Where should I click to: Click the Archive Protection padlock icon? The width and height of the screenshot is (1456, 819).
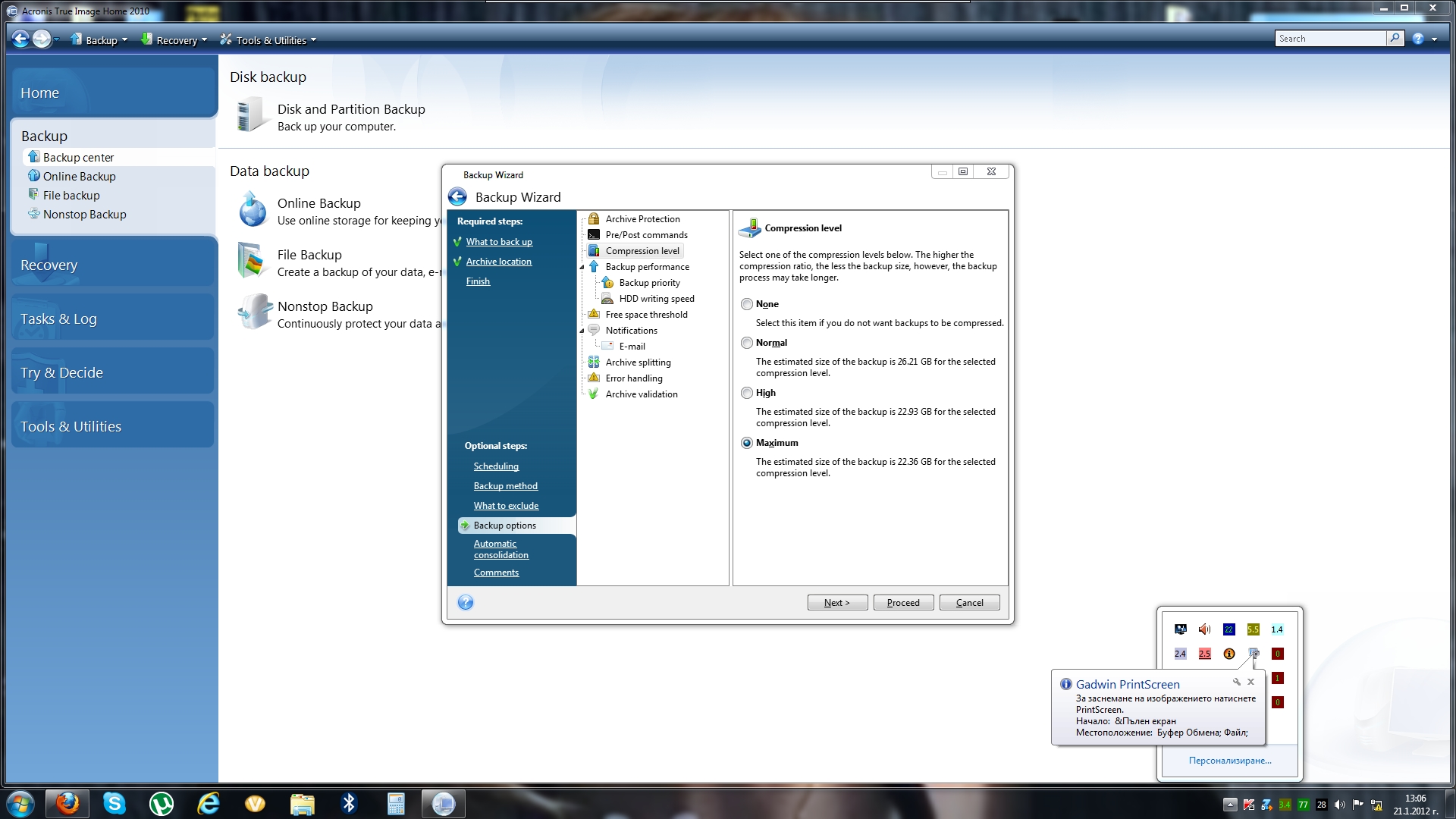click(x=594, y=219)
